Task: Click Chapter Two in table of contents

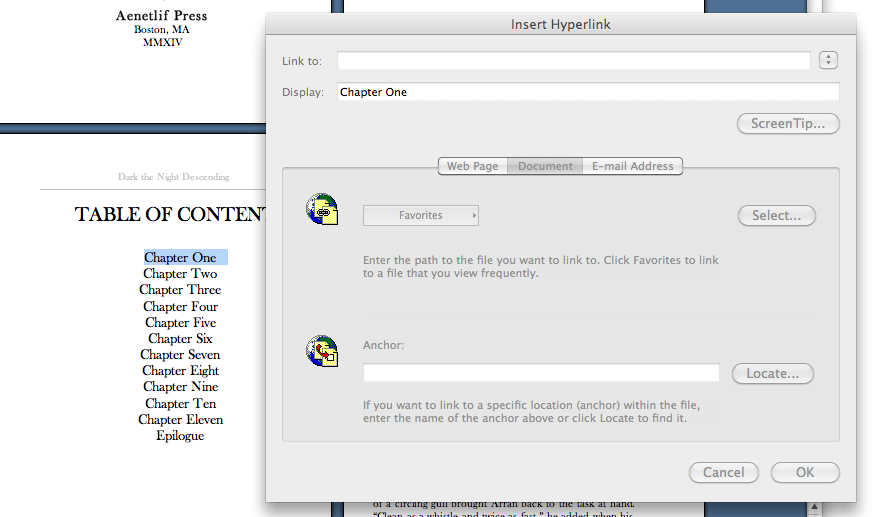Action: pyautogui.click(x=180, y=274)
